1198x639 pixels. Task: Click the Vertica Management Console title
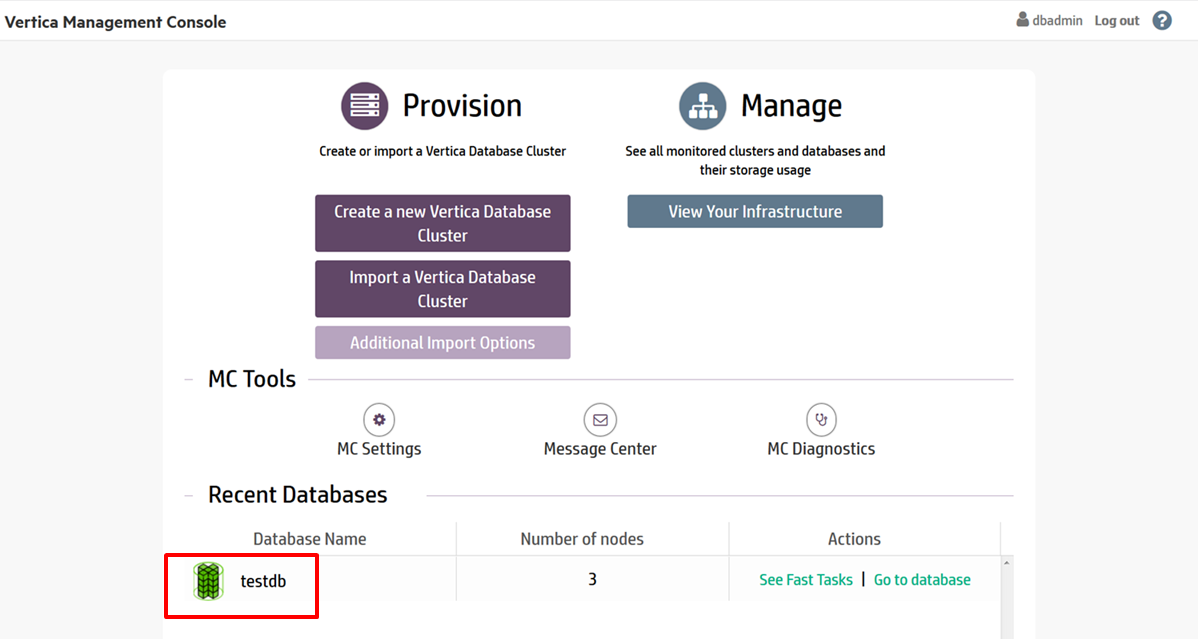(116, 22)
